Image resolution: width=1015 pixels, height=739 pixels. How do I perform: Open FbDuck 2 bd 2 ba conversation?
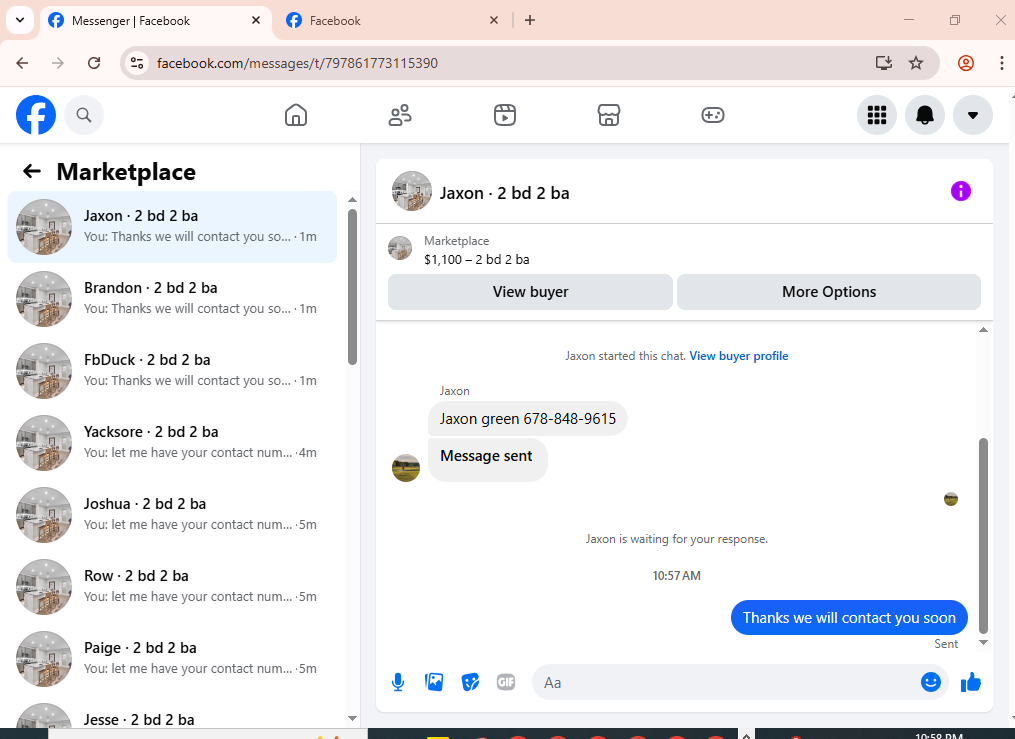coord(172,370)
